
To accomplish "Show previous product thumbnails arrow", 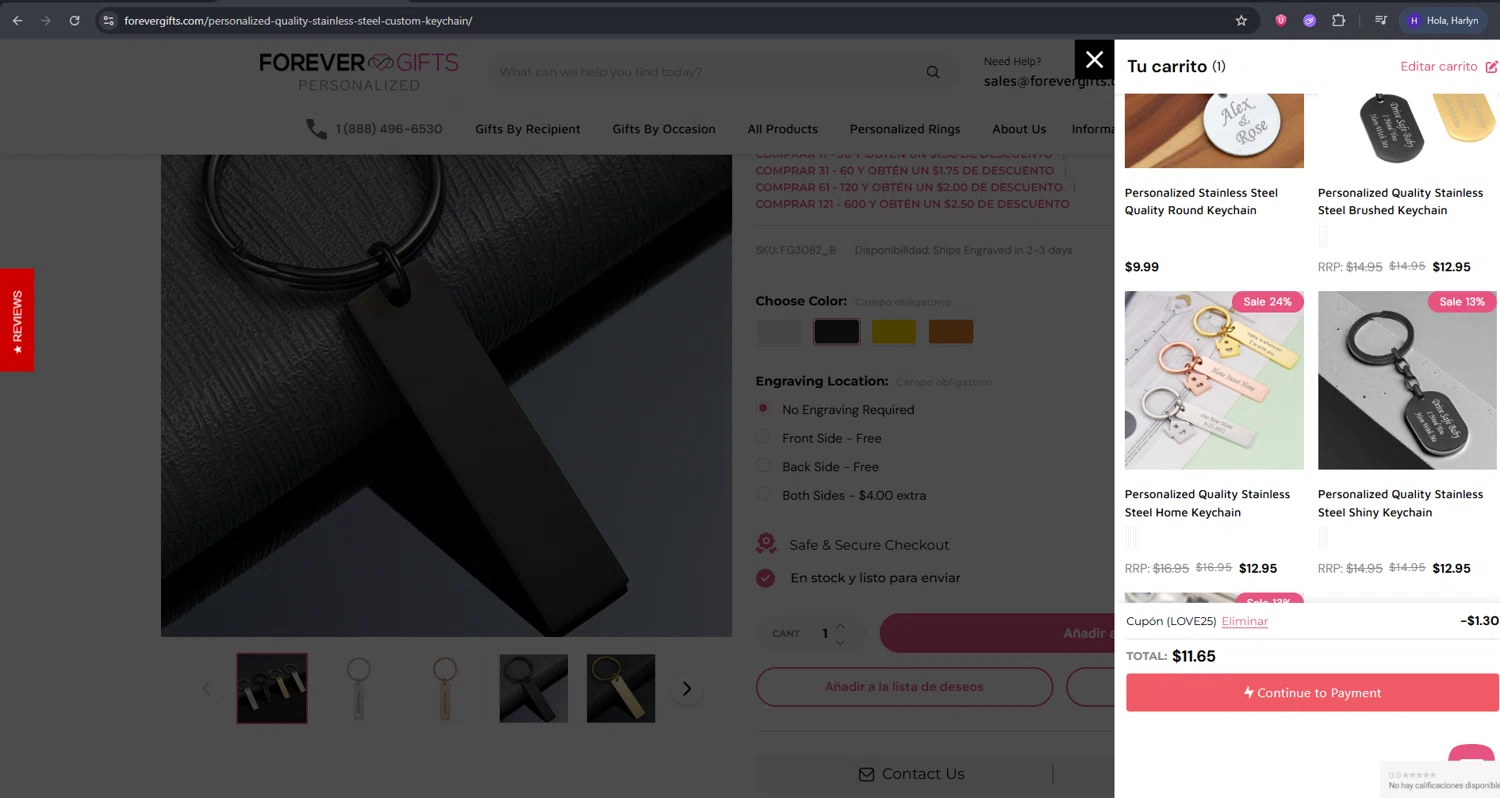I will tap(207, 688).
